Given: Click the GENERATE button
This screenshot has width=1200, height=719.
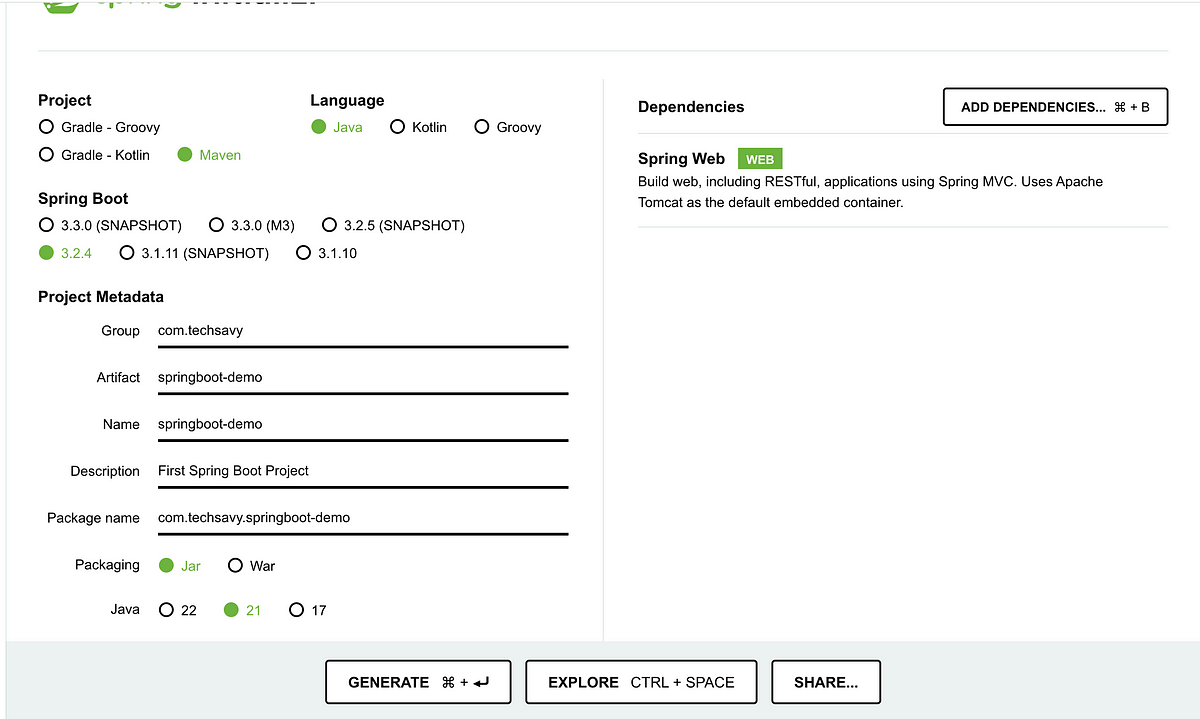Looking at the screenshot, I should coord(418,682).
